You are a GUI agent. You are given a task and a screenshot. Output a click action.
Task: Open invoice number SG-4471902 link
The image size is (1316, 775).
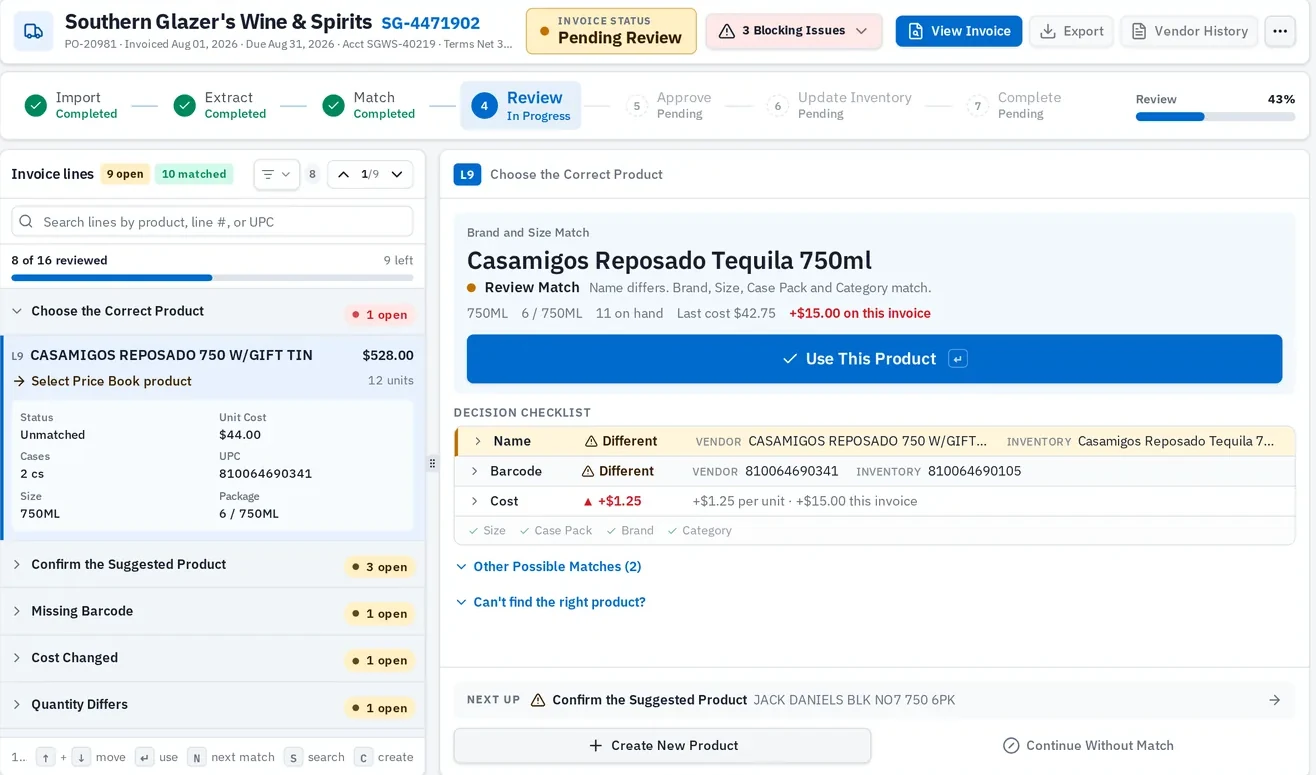click(430, 22)
